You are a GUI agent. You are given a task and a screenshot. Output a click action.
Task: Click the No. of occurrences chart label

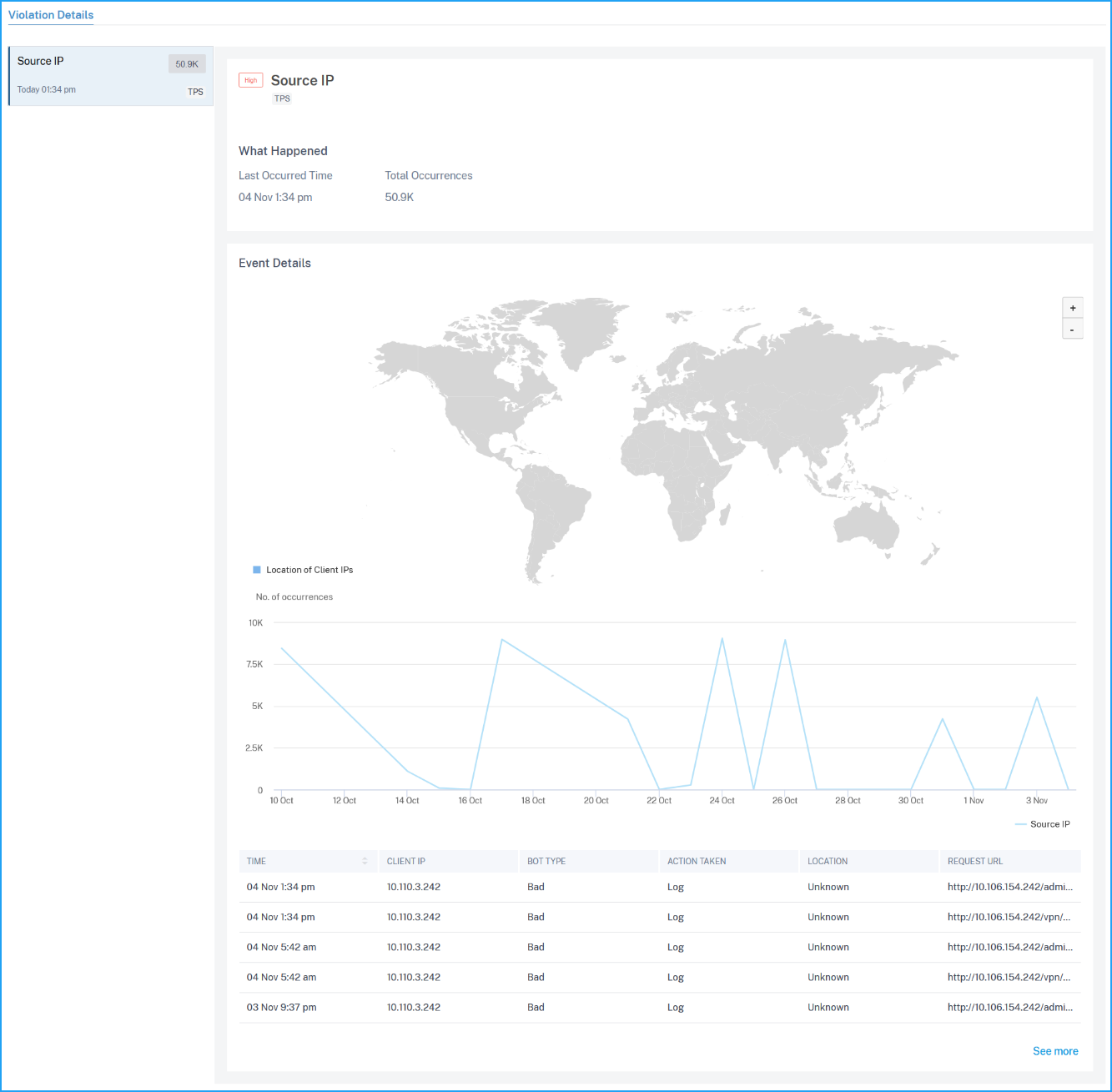pyautogui.click(x=294, y=596)
